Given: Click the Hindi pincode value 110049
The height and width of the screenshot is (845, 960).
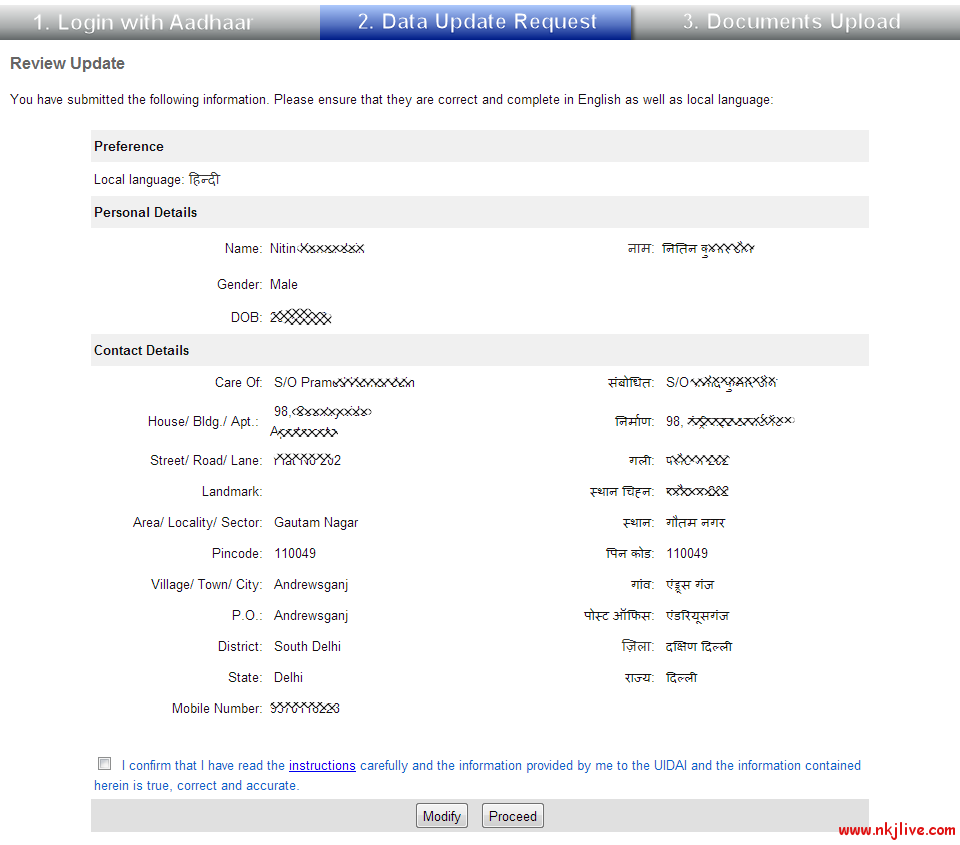Looking at the screenshot, I should [x=687, y=554].
